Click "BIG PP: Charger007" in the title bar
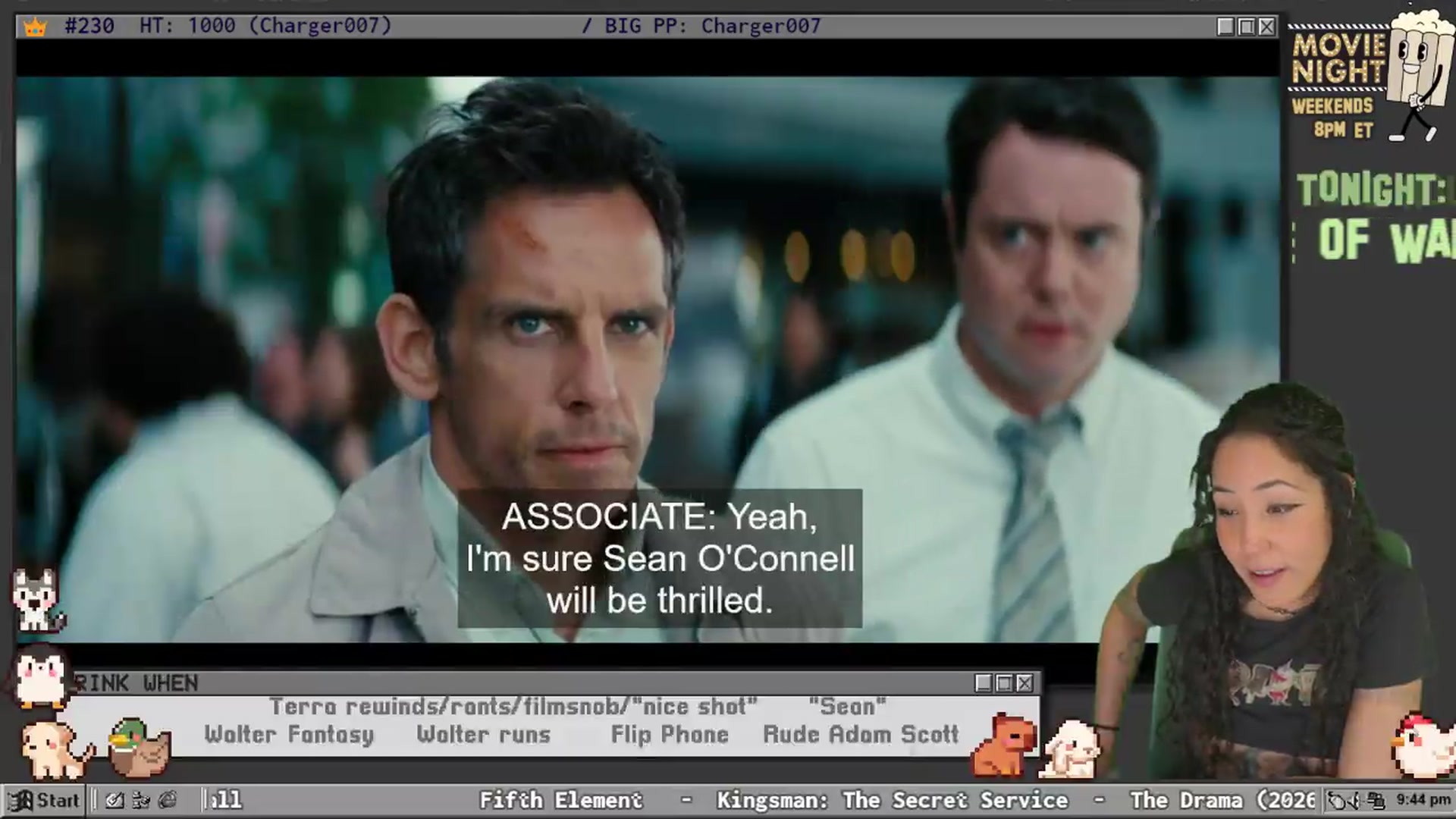 pyautogui.click(x=713, y=26)
